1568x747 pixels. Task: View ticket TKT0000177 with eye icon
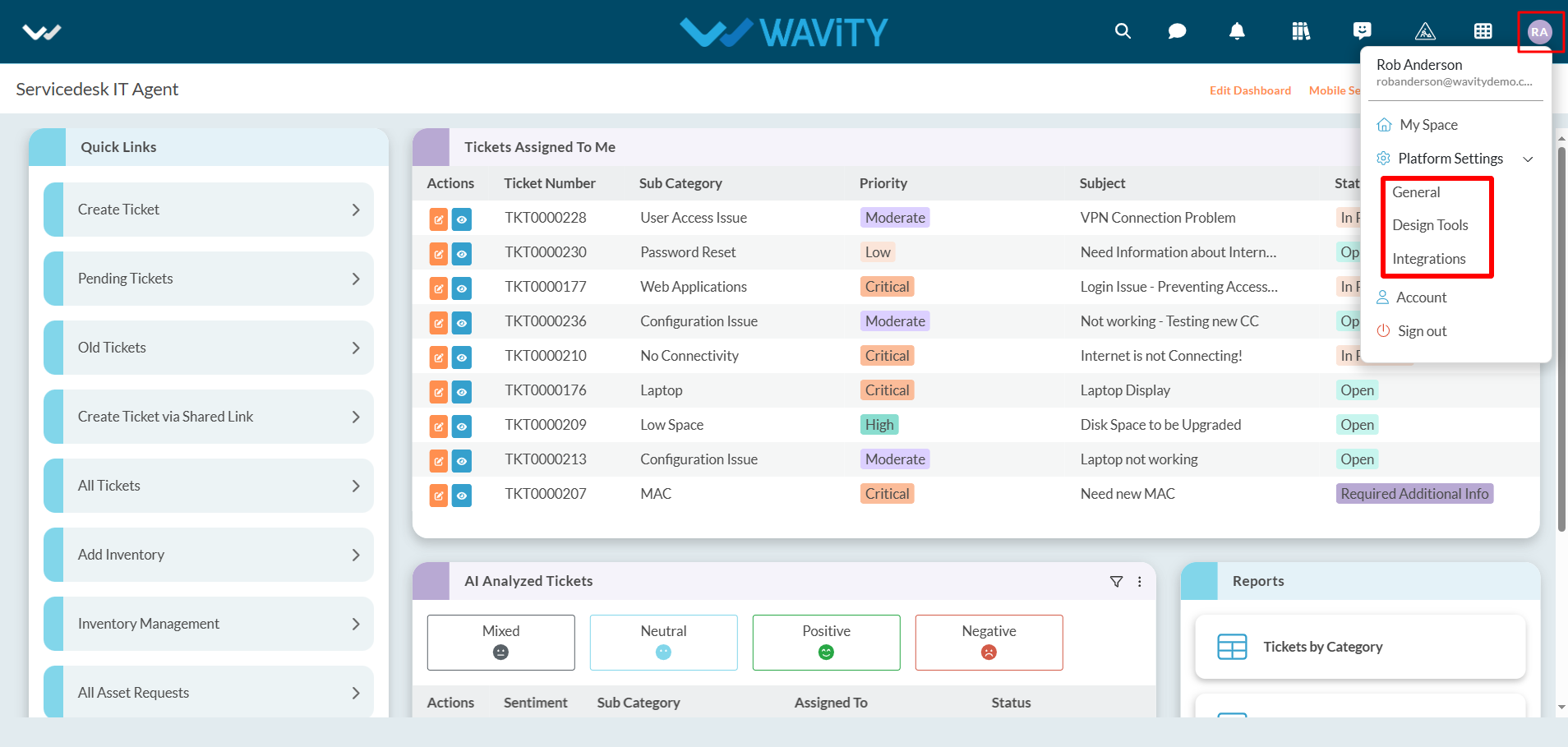coord(462,288)
